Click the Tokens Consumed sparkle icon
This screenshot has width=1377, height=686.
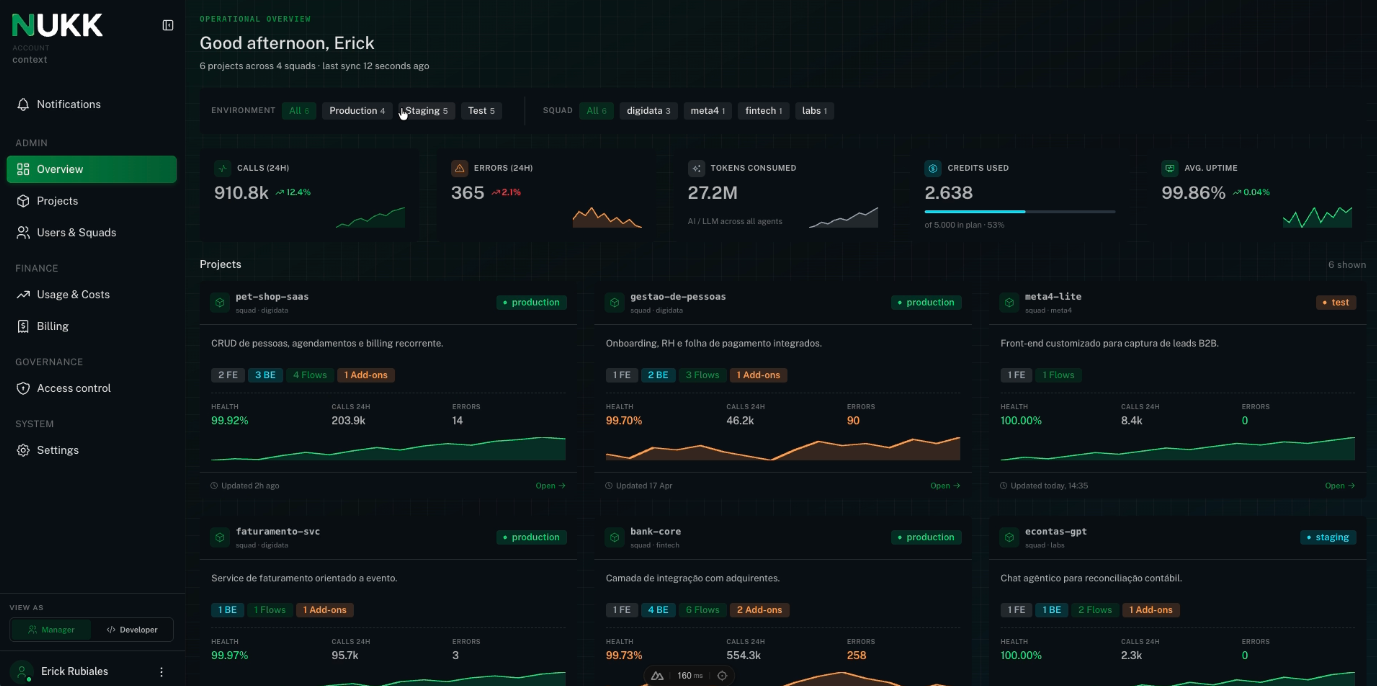[x=696, y=168]
